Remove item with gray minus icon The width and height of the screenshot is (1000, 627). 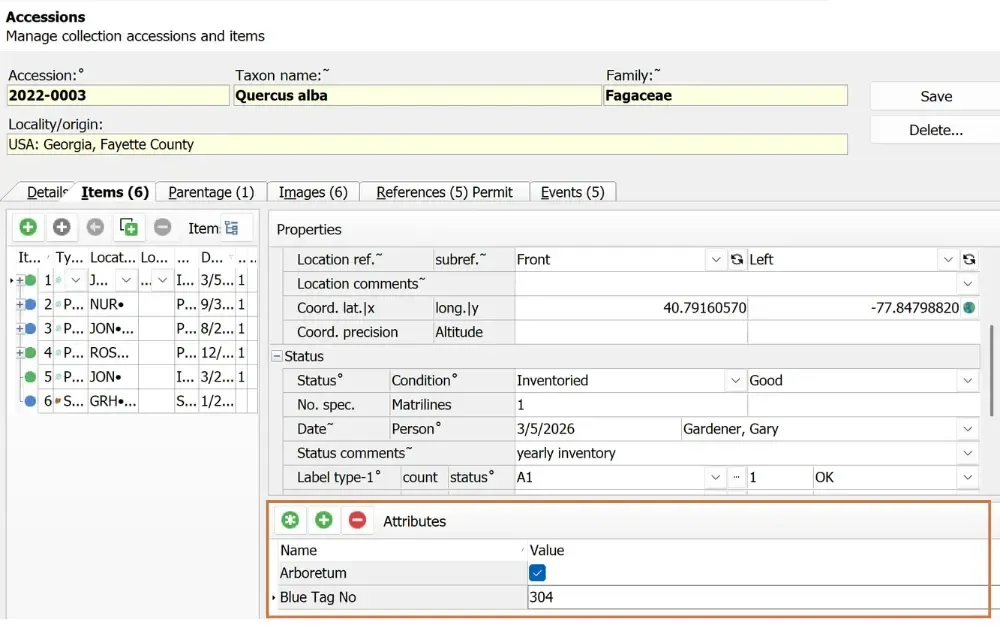[x=163, y=227]
